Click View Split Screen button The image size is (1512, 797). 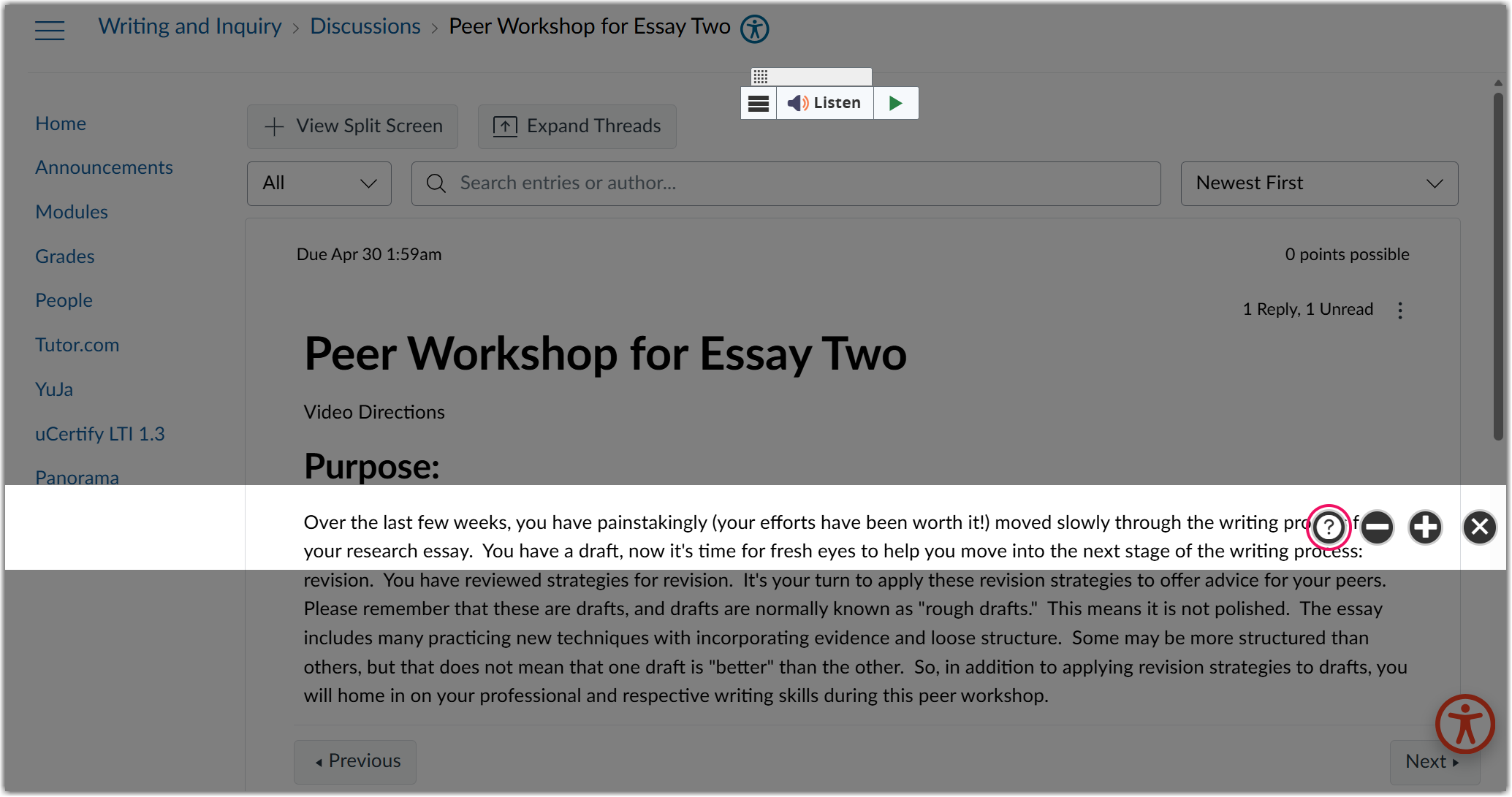[352, 126]
